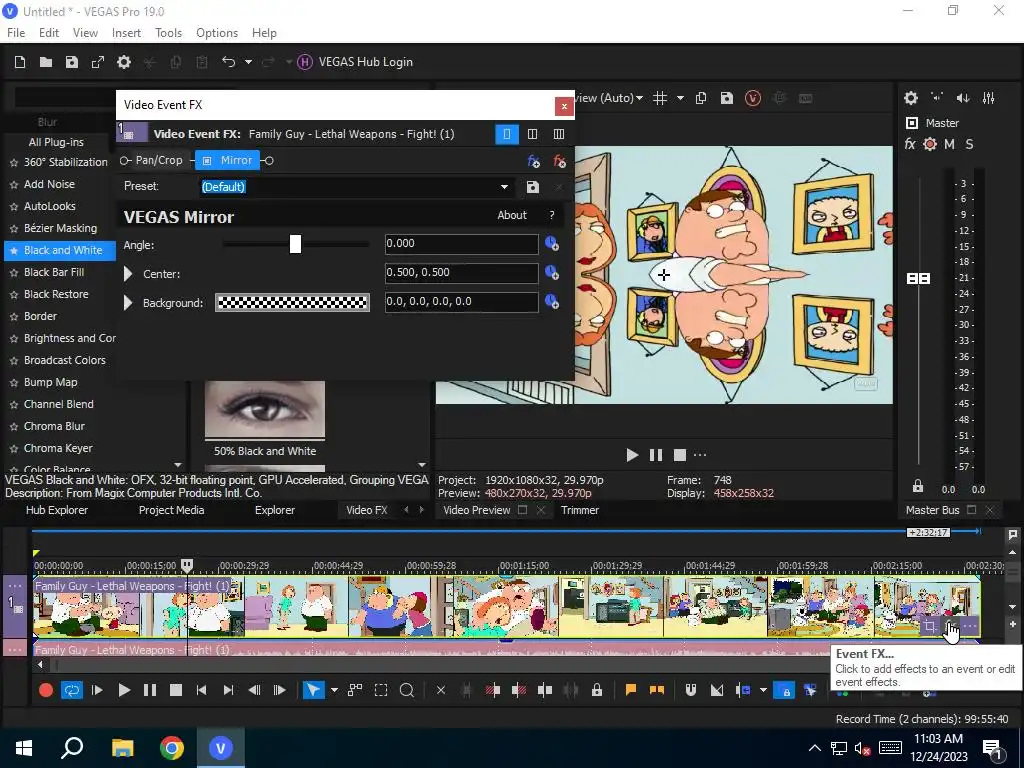
Task: Select Black Bar Fill plug-in
Action: coord(54,272)
